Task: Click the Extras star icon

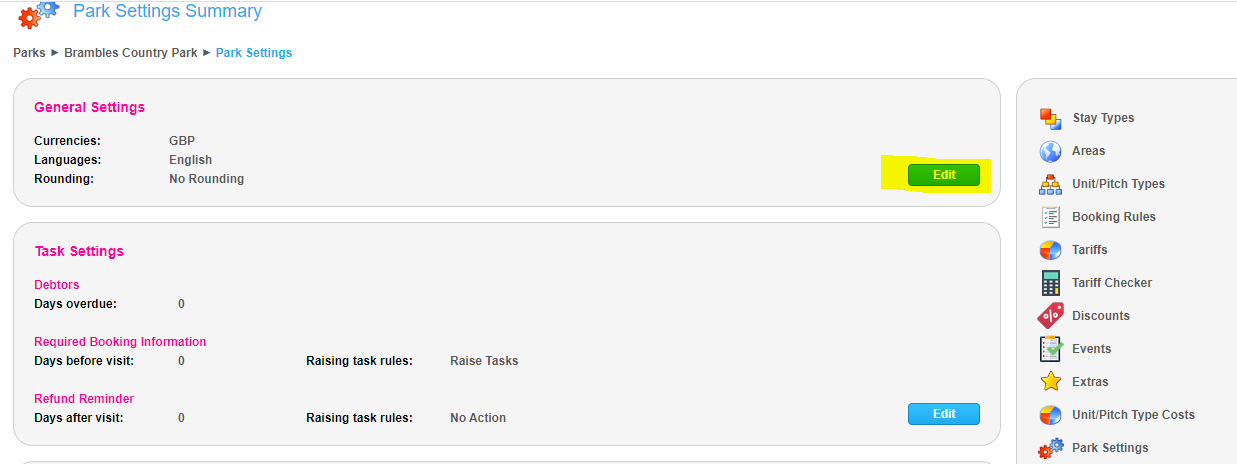Action: coord(1050,382)
